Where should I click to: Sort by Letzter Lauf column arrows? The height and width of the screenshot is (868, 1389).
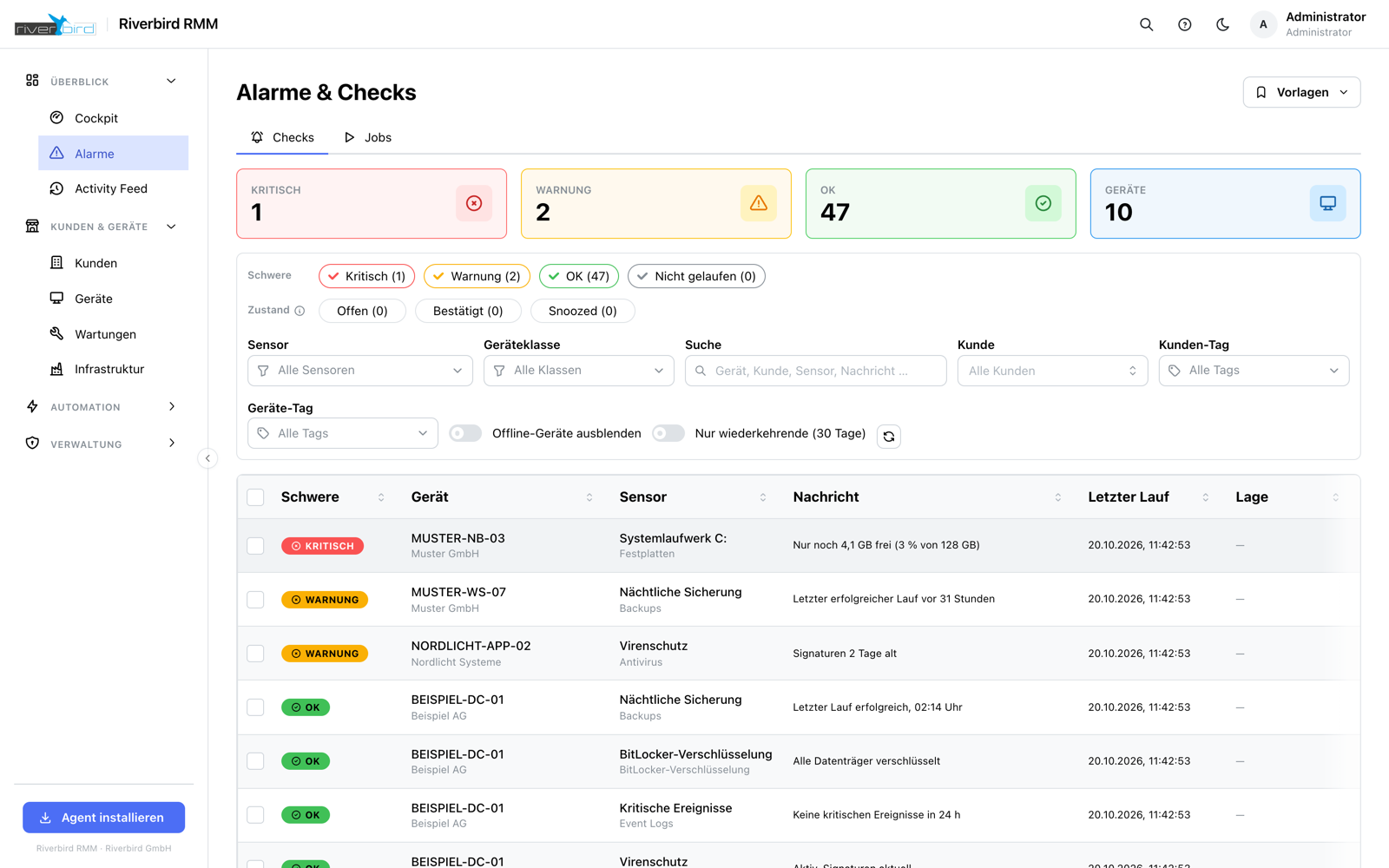point(1206,497)
